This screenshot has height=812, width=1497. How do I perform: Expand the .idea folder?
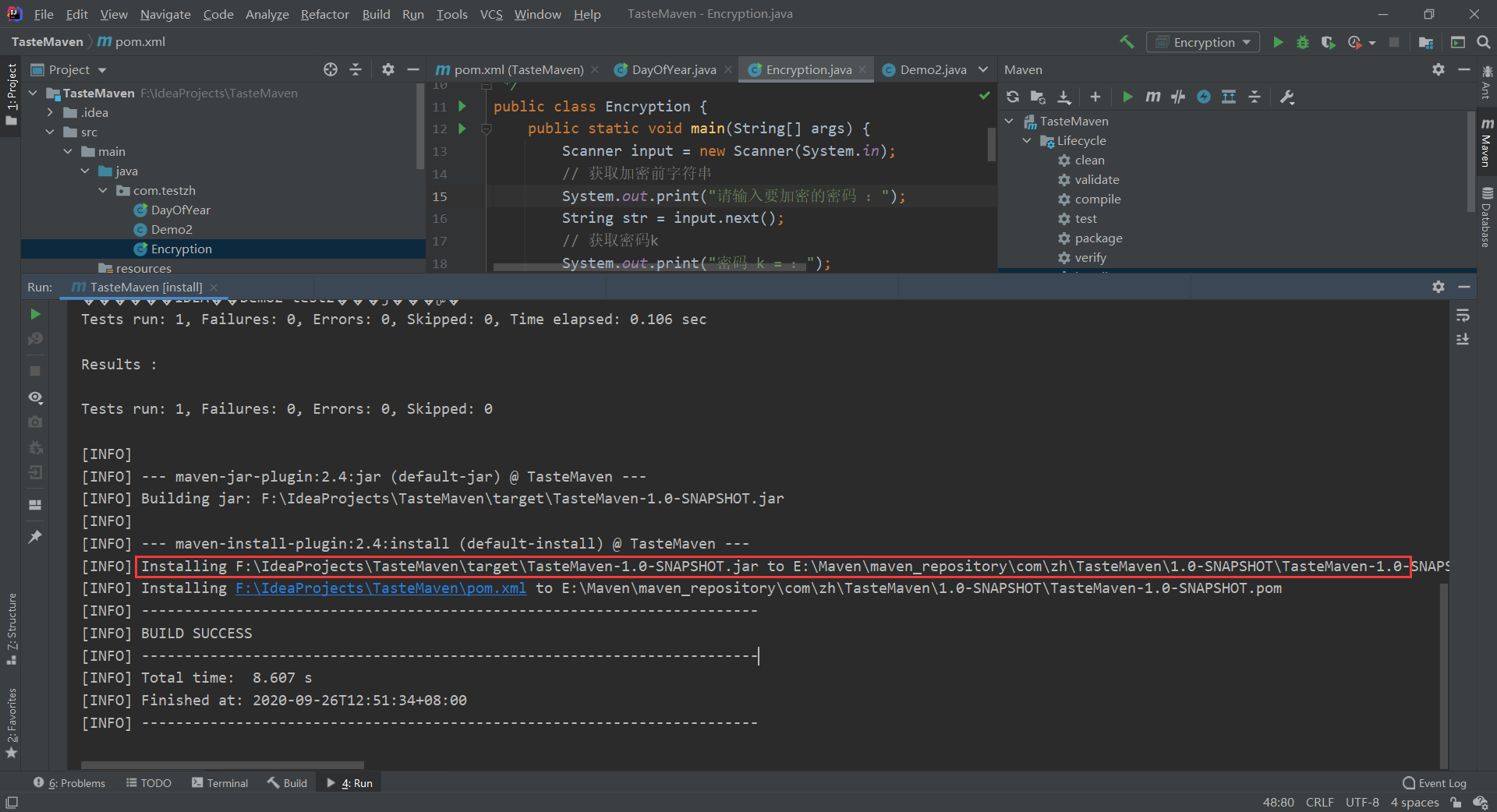pos(51,112)
